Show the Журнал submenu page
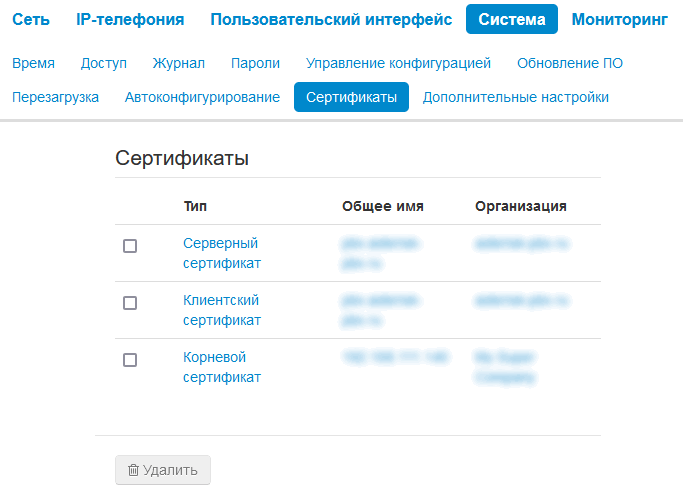Viewport: 683px width, 498px height. coord(179,63)
